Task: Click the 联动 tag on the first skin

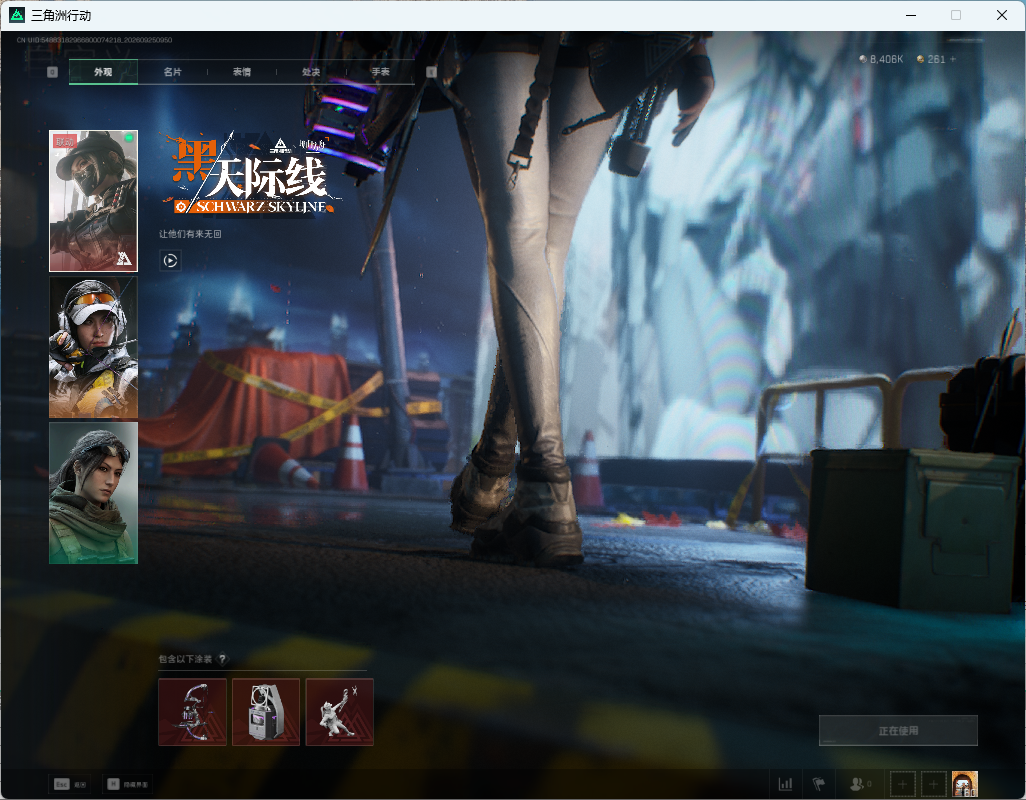Action: 65,141
